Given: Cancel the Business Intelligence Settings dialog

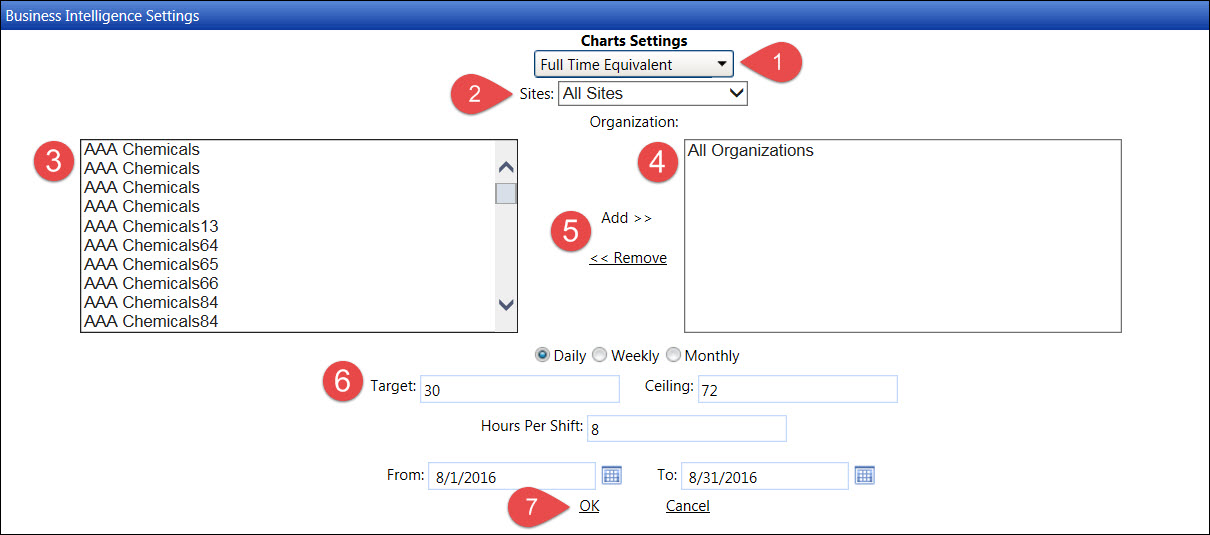Looking at the screenshot, I should tap(688, 506).
